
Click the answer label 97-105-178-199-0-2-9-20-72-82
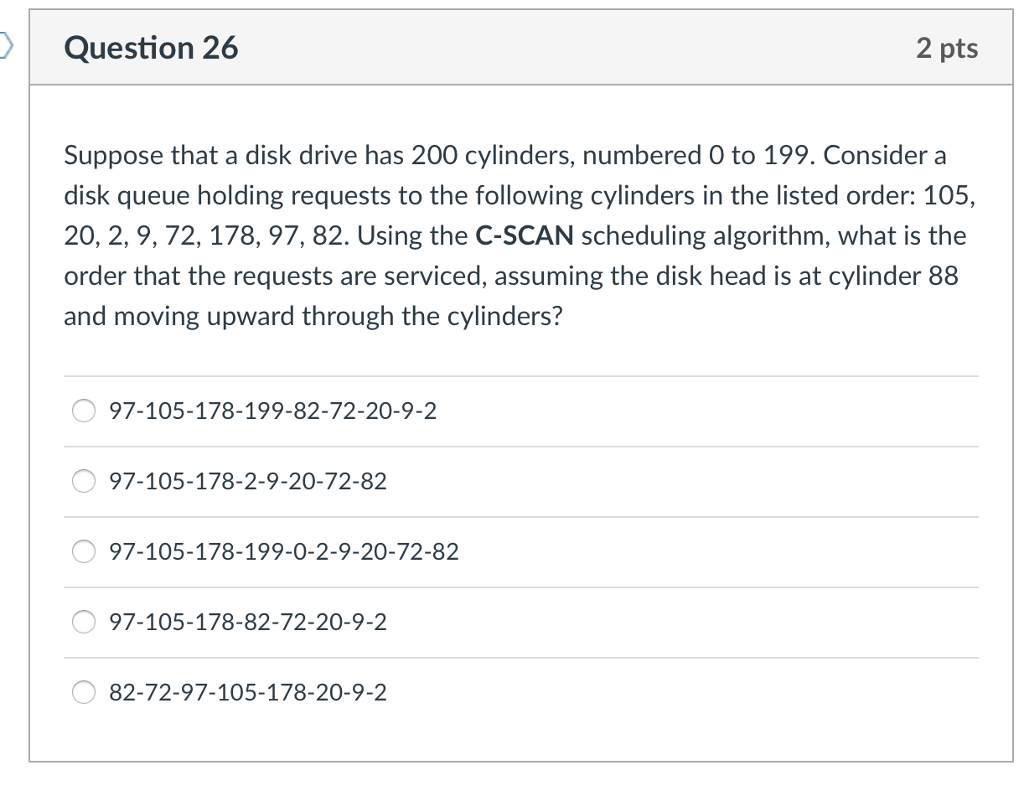click(283, 551)
